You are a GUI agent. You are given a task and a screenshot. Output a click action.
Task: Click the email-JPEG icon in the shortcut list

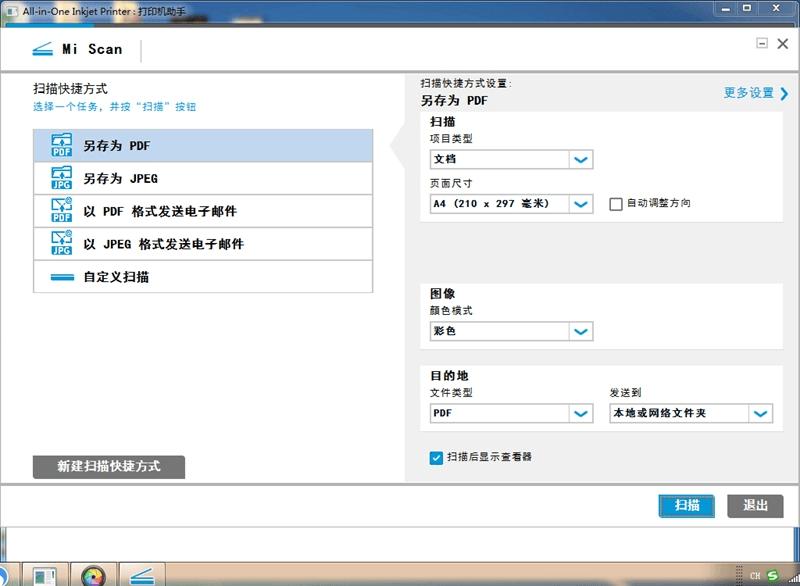pyautogui.click(x=61, y=243)
